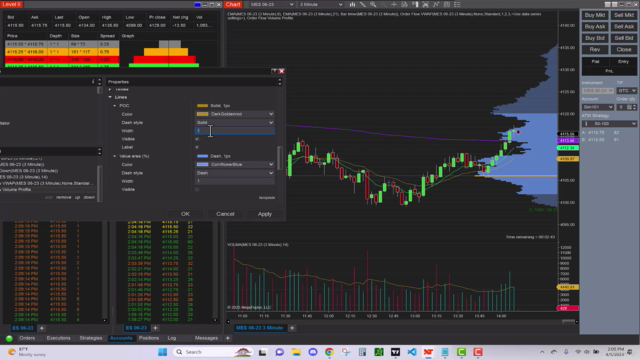Show hidden system tray icons
Viewport: 640px width, 360px height.
pyautogui.click(x=542, y=352)
